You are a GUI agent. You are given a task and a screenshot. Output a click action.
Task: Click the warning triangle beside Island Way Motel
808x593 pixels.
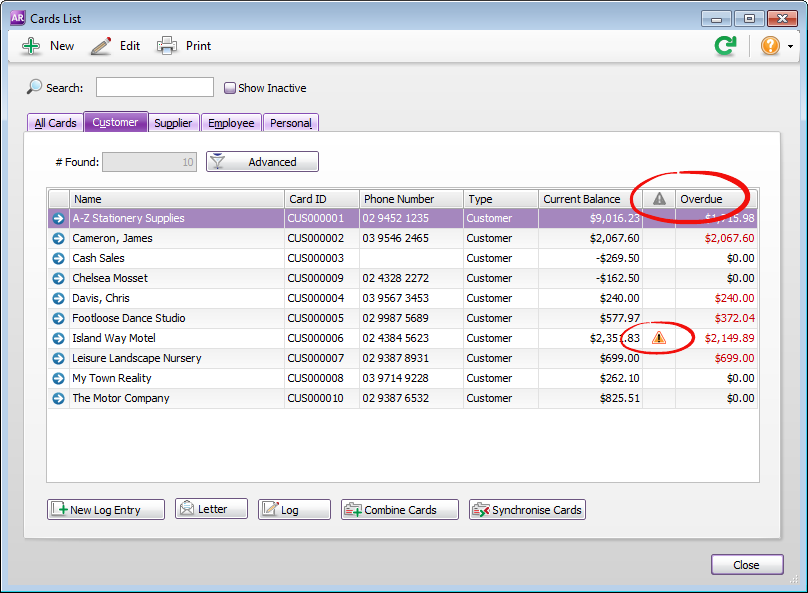(x=658, y=338)
